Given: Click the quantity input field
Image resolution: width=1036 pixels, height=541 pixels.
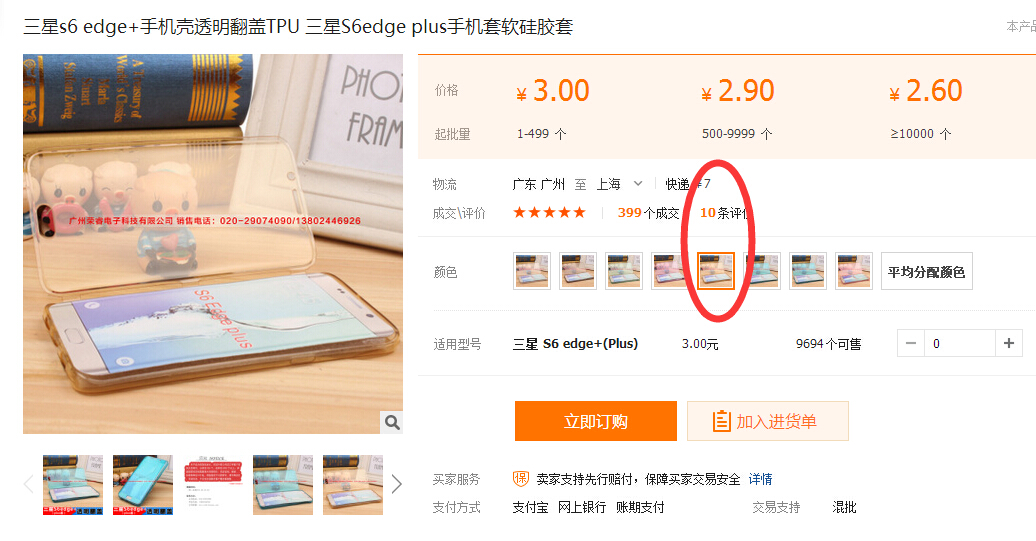Looking at the screenshot, I should tap(960, 343).
